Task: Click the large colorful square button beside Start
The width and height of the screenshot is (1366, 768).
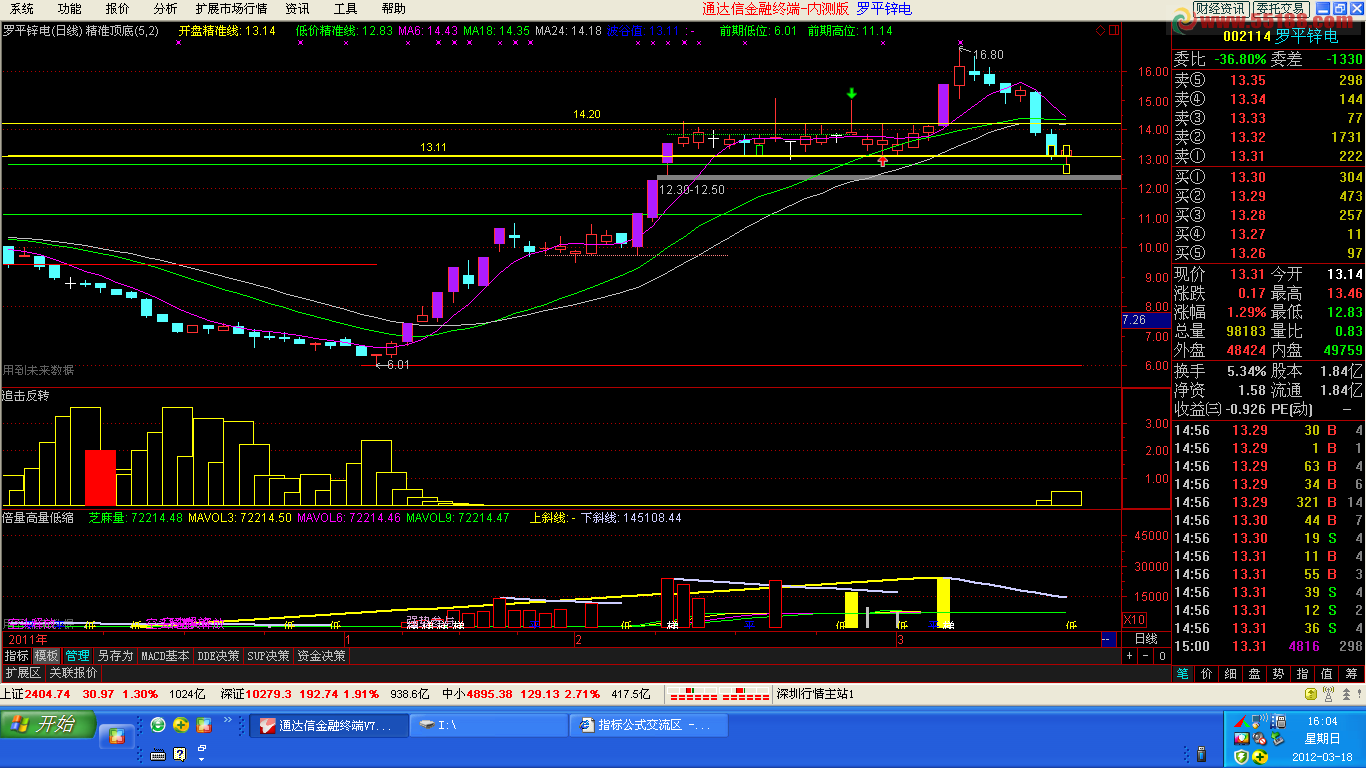Action: click(117, 738)
